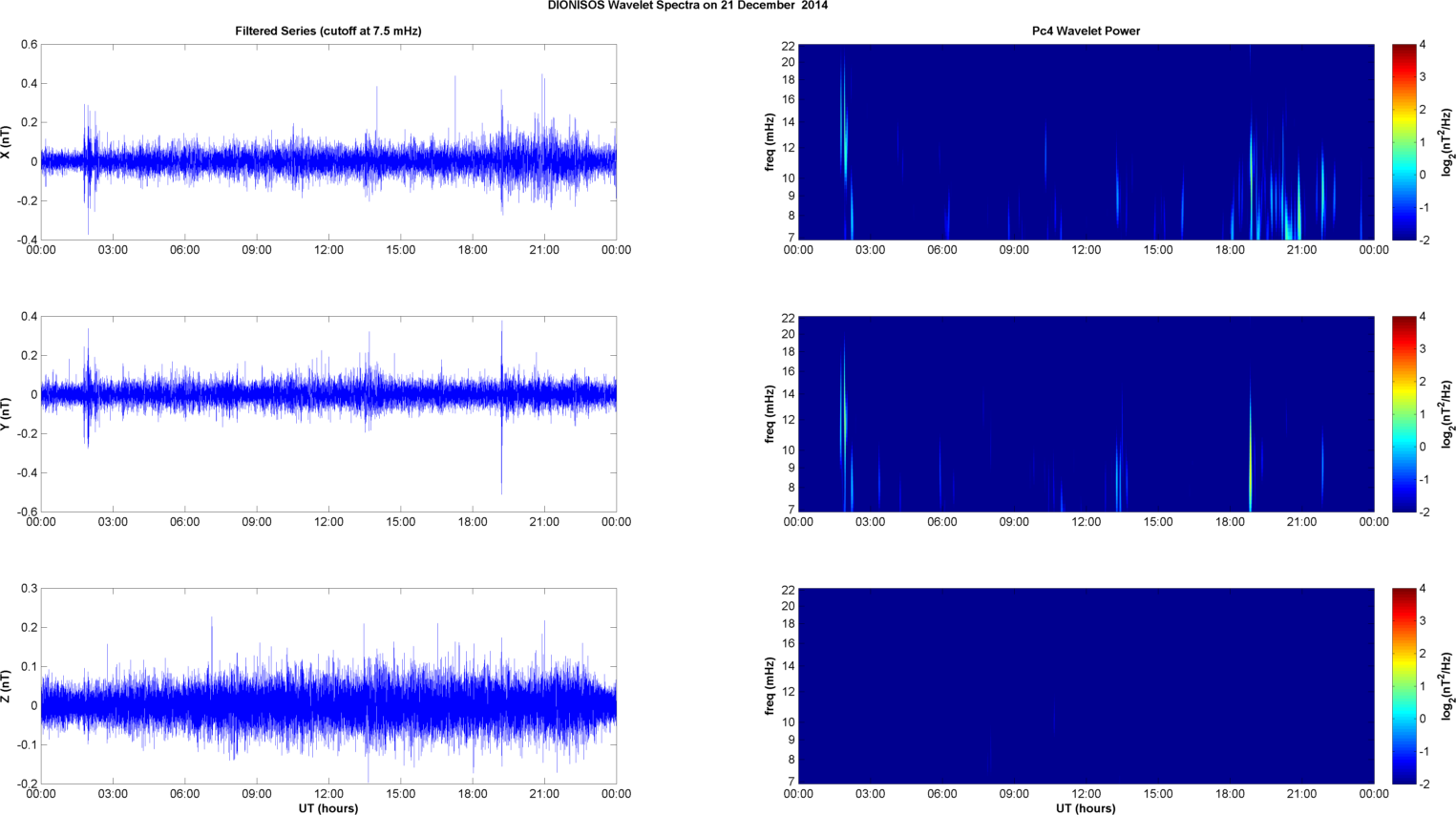
Task: Click inside the Z component filtered time series
Action: (x=328, y=685)
